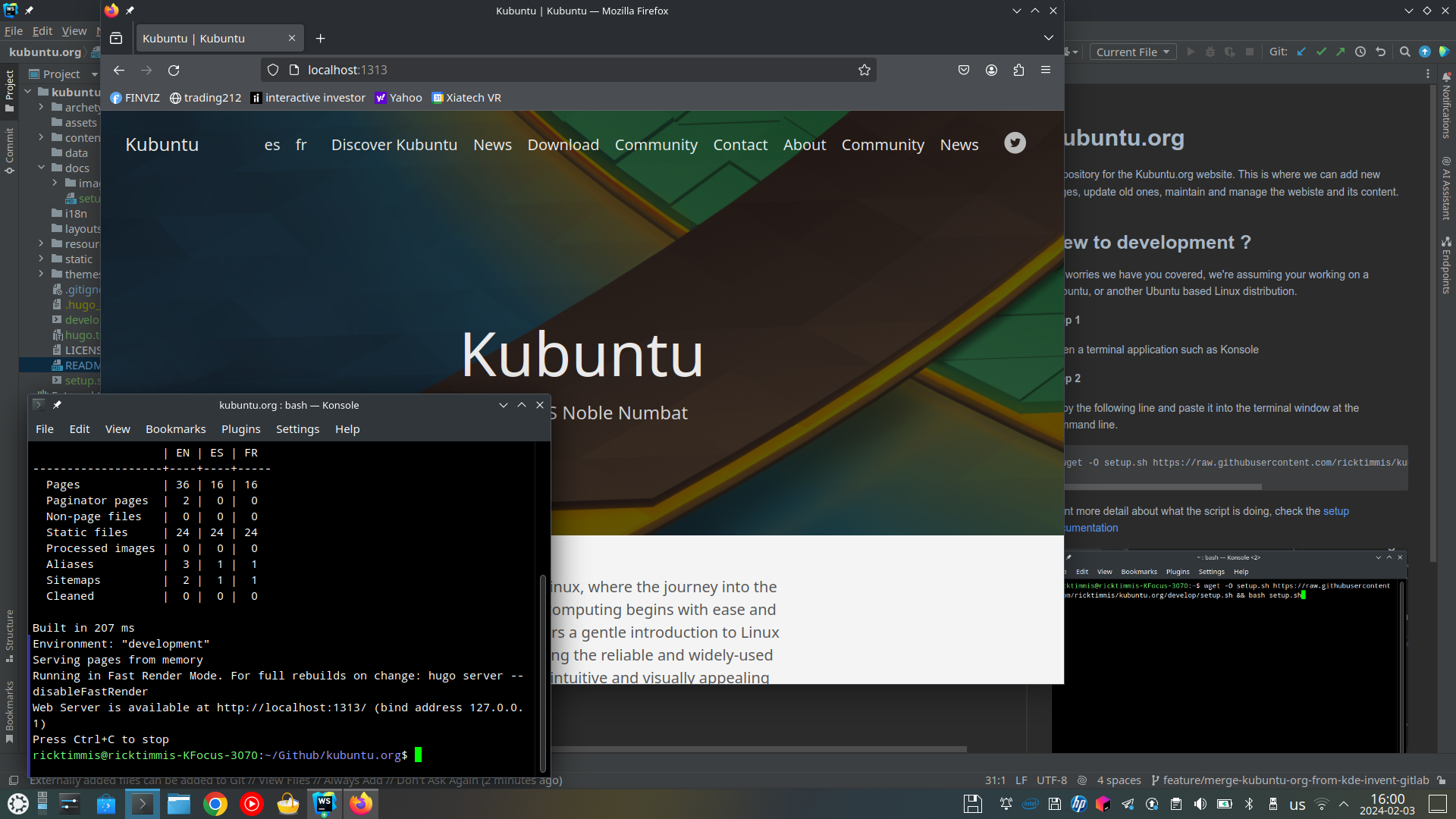Screen dimensions: 1456x819
Task: Open FINVIZ bookmark in toolbar
Action: (x=135, y=98)
